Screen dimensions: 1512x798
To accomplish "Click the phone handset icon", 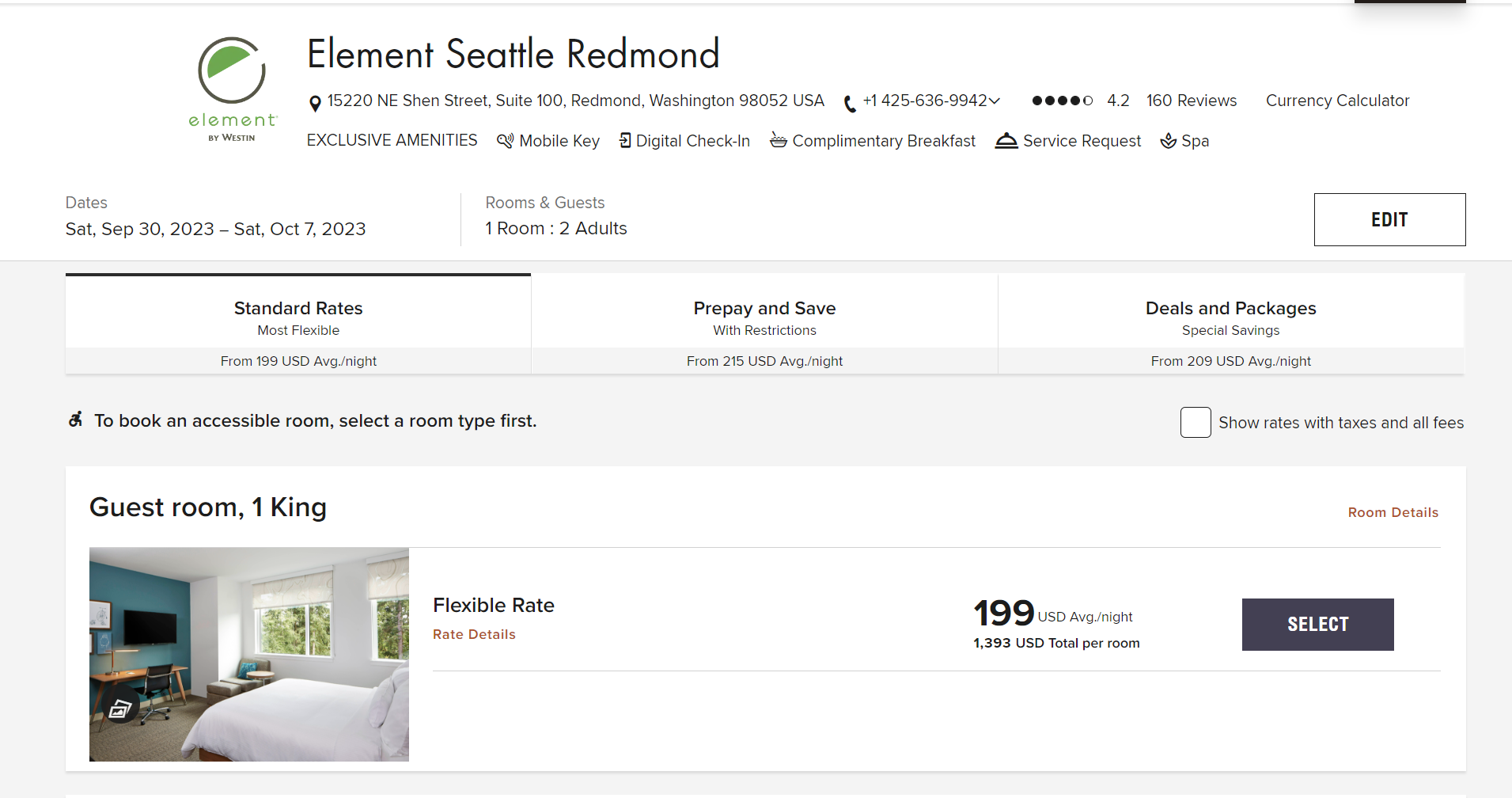I will [x=850, y=103].
